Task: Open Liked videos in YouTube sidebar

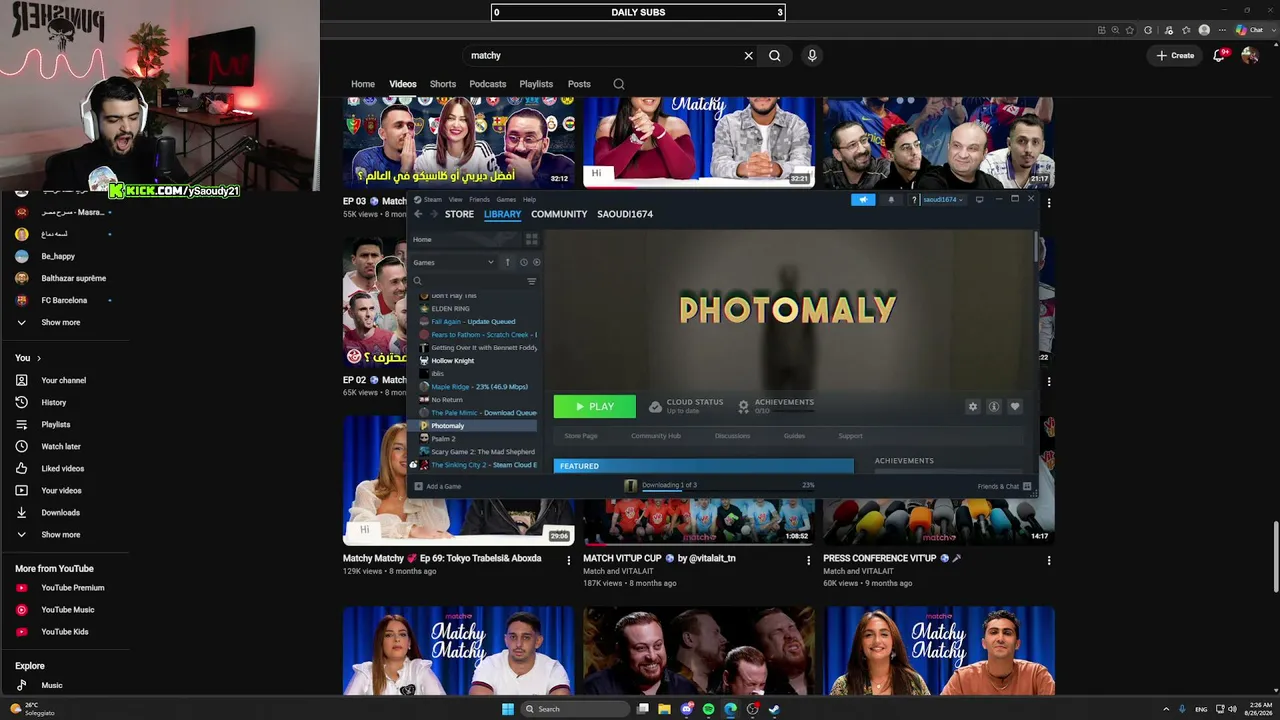Action: coord(63,469)
